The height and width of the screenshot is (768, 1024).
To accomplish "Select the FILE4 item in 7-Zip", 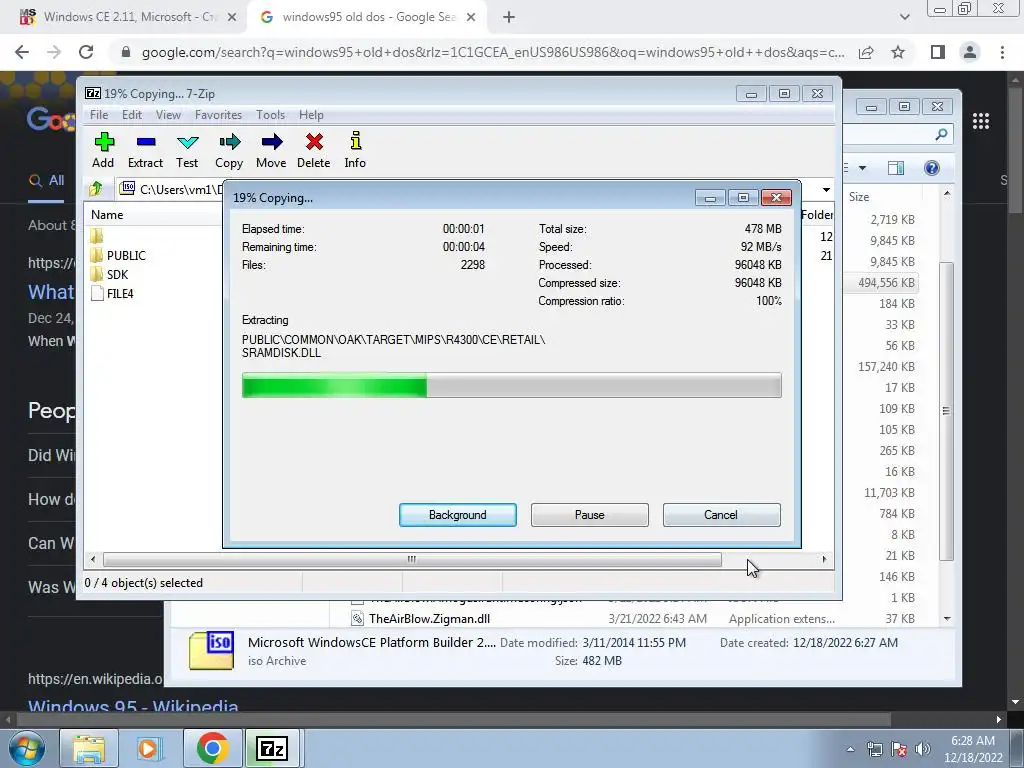I will [x=112, y=294].
